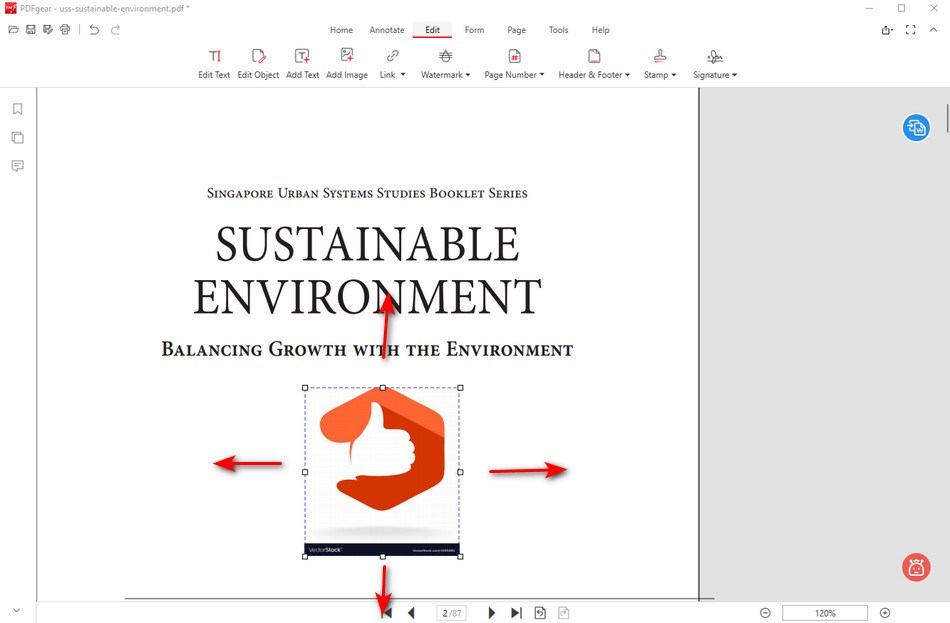Screen dimensions: 950x623
Task: Collapse the ribbon with the up chevron
Action: 933,30
